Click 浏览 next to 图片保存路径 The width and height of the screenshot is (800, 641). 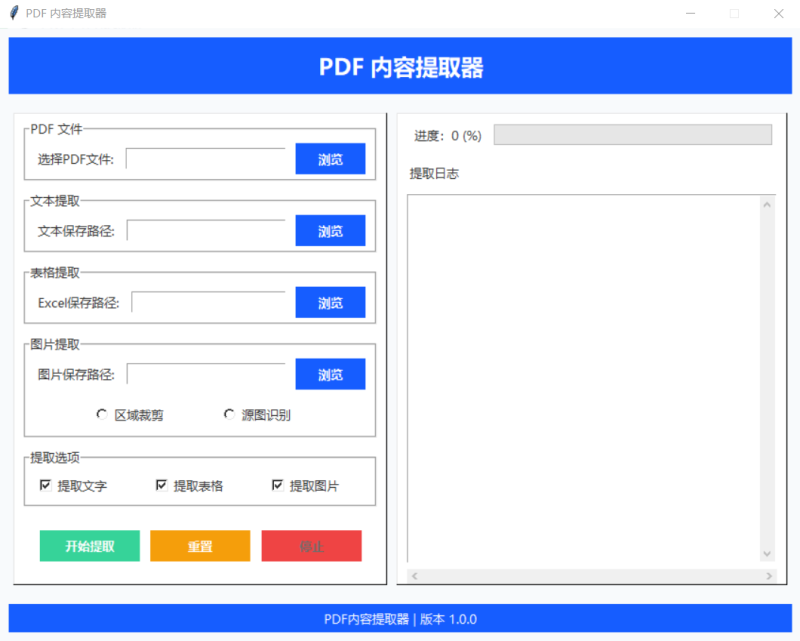pos(330,374)
